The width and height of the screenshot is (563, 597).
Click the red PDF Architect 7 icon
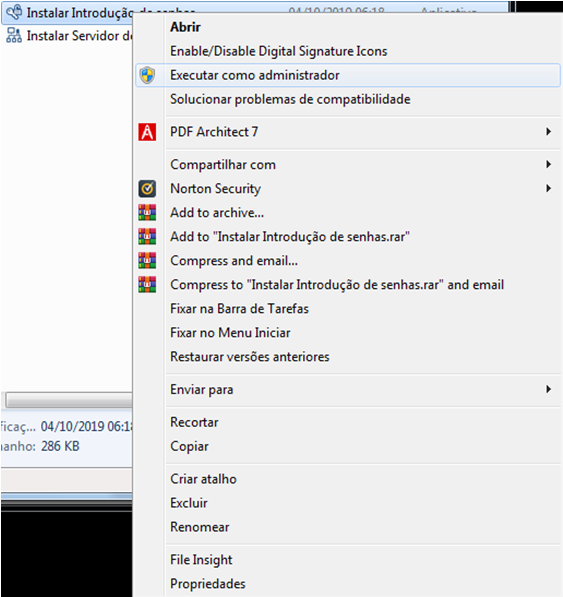tap(147, 132)
